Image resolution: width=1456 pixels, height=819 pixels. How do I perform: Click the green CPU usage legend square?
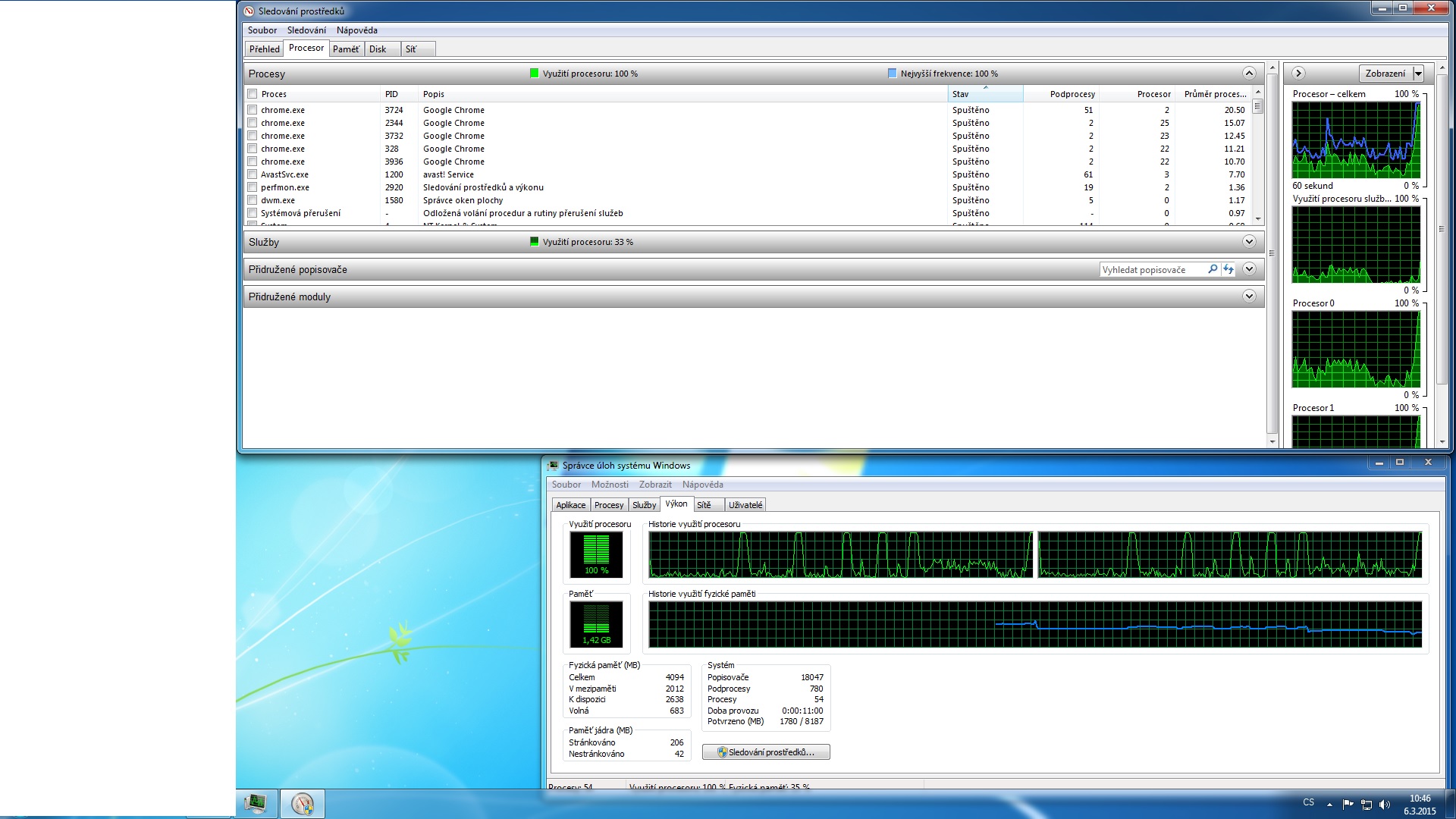534,74
